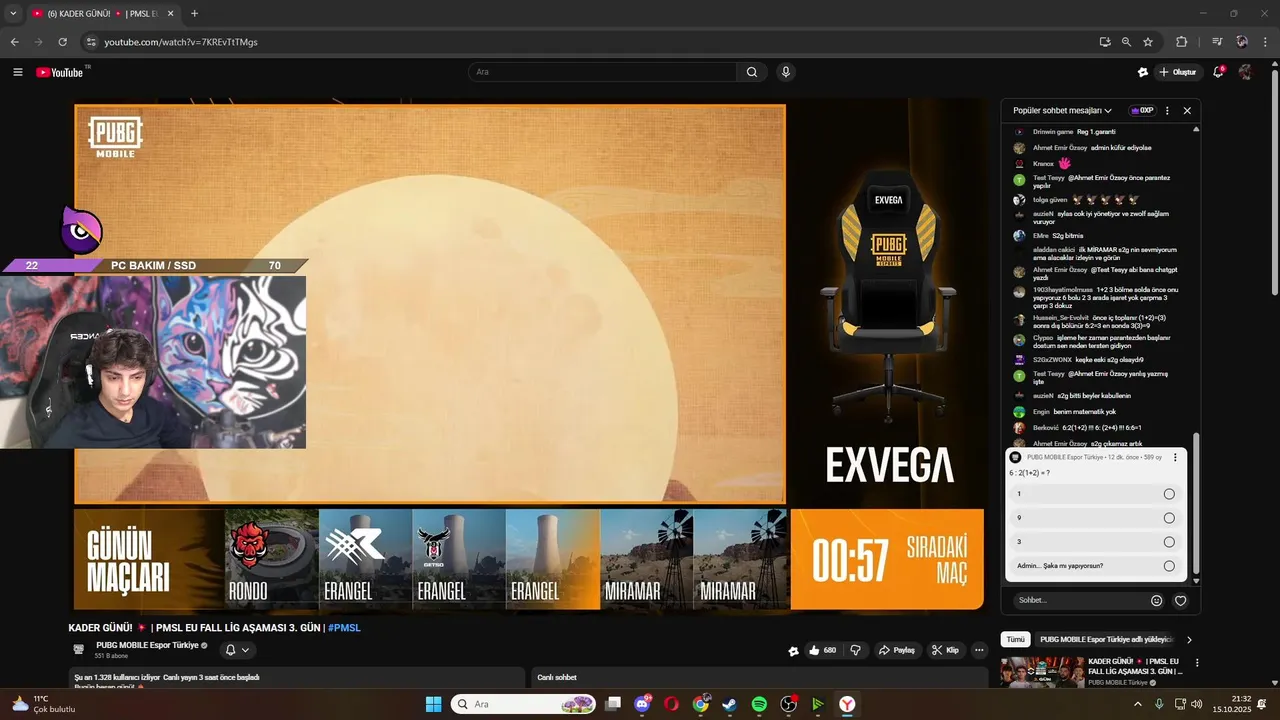Expand the Popüler sohbet mesajları dropdown
This screenshot has width=1280, height=720.
click(x=1062, y=111)
